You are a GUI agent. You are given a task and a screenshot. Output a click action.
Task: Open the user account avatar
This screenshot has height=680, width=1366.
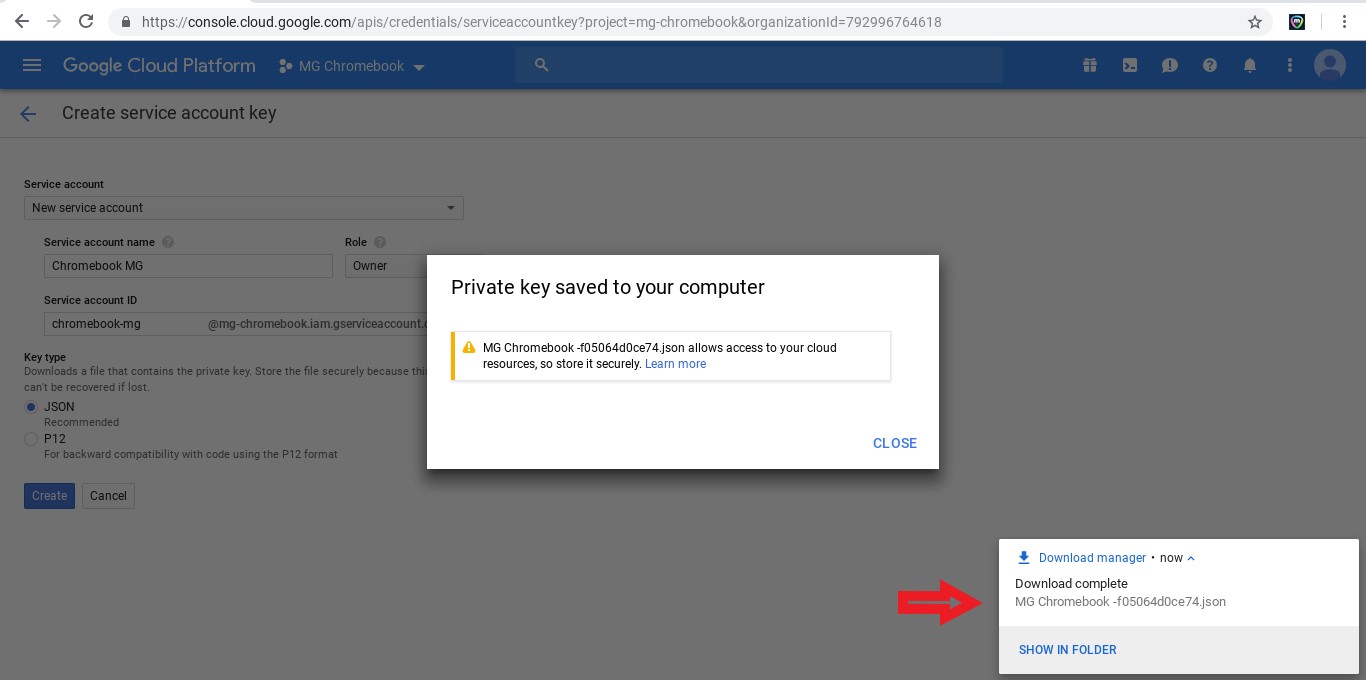1329,65
